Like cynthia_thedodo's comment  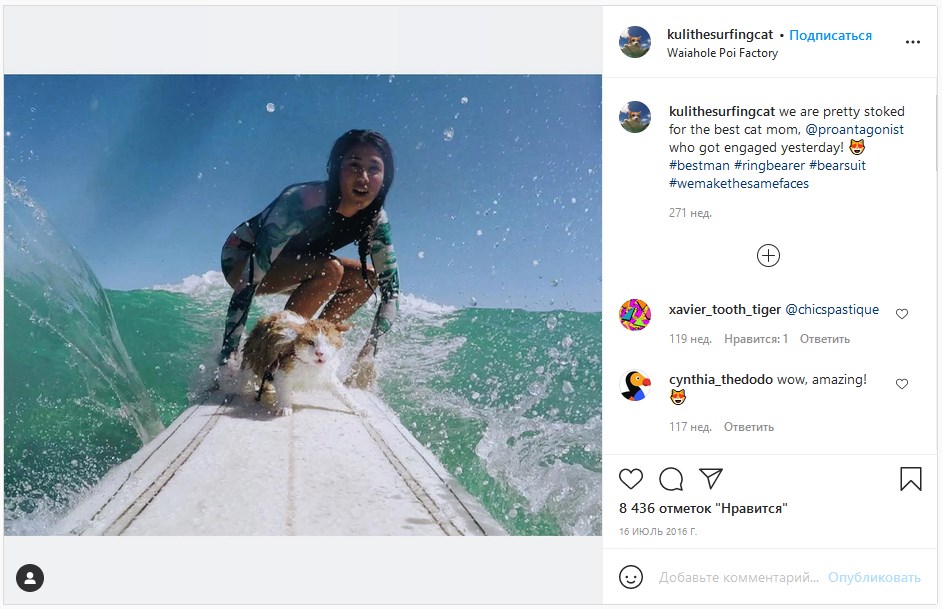902,384
